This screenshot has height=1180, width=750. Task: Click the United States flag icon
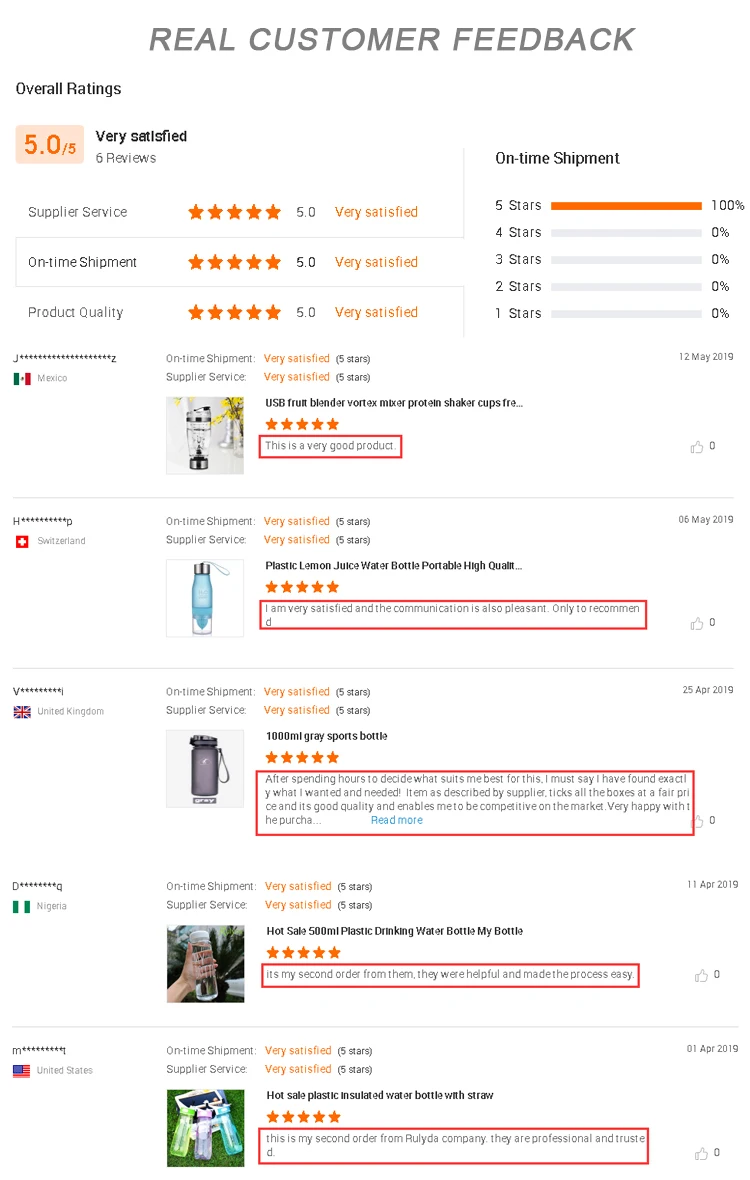click(x=22, y=1071)
